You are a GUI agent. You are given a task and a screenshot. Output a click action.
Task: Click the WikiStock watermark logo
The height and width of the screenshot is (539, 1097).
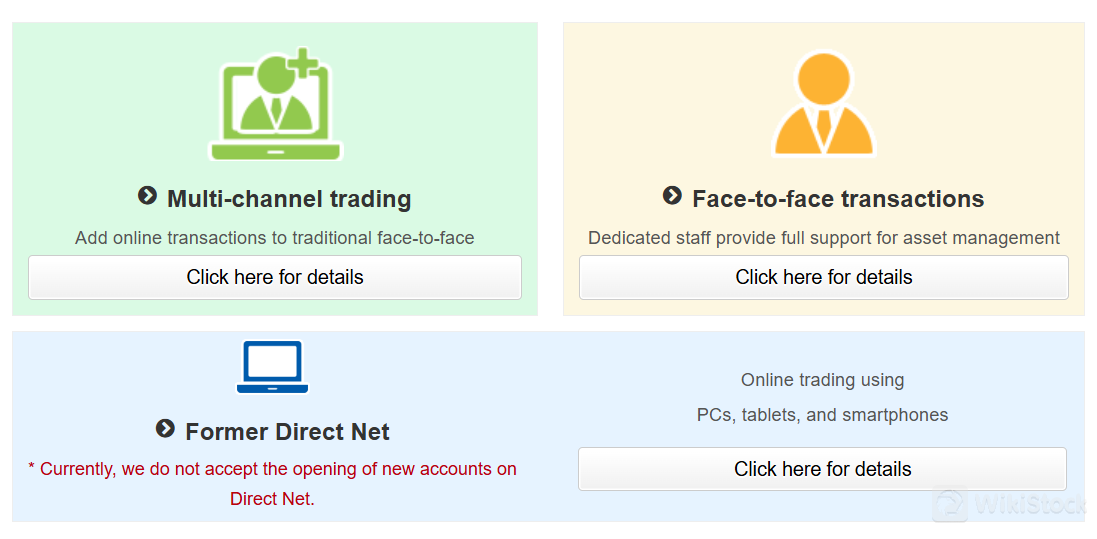(1008, 505)
